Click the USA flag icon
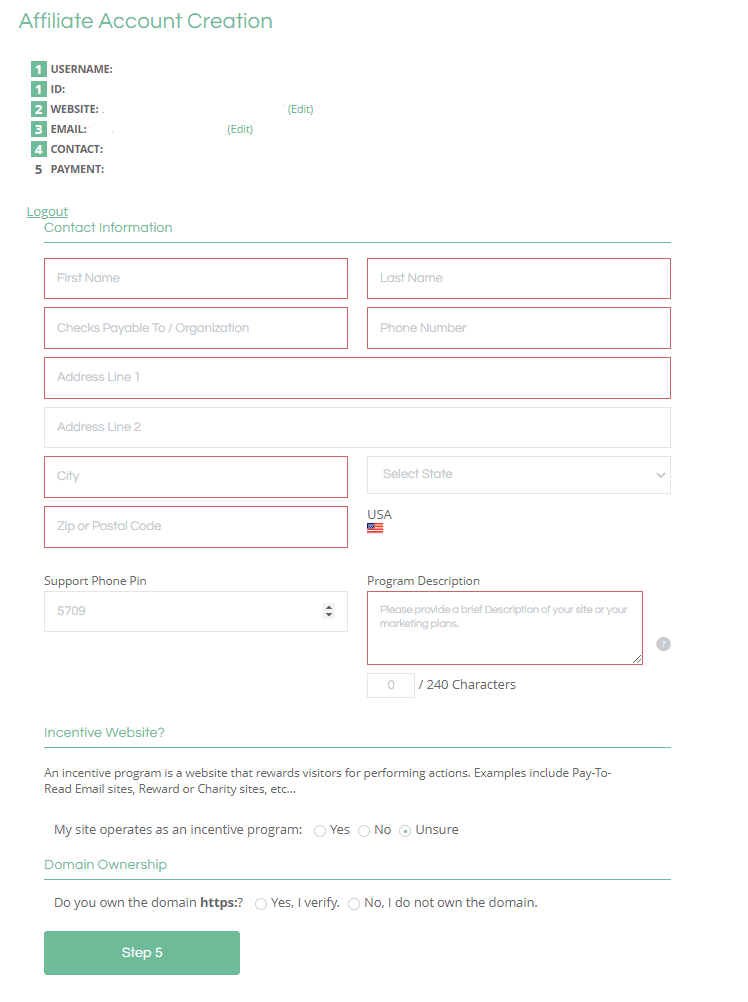Viewport: 748px width, 1002px height. coord(375,528)
